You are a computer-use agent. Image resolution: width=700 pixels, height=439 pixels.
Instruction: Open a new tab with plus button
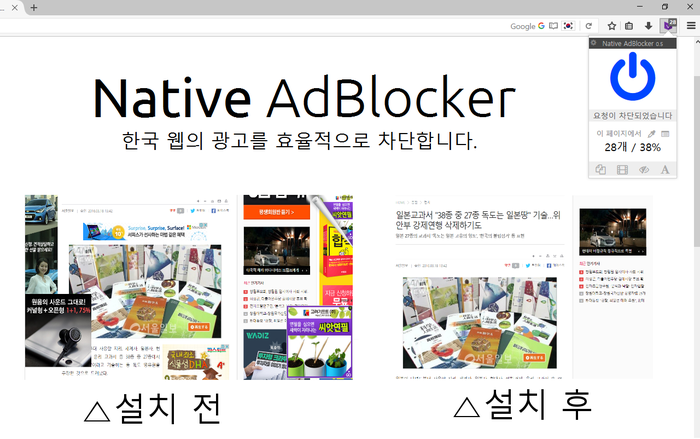click(x=34, y=8)
